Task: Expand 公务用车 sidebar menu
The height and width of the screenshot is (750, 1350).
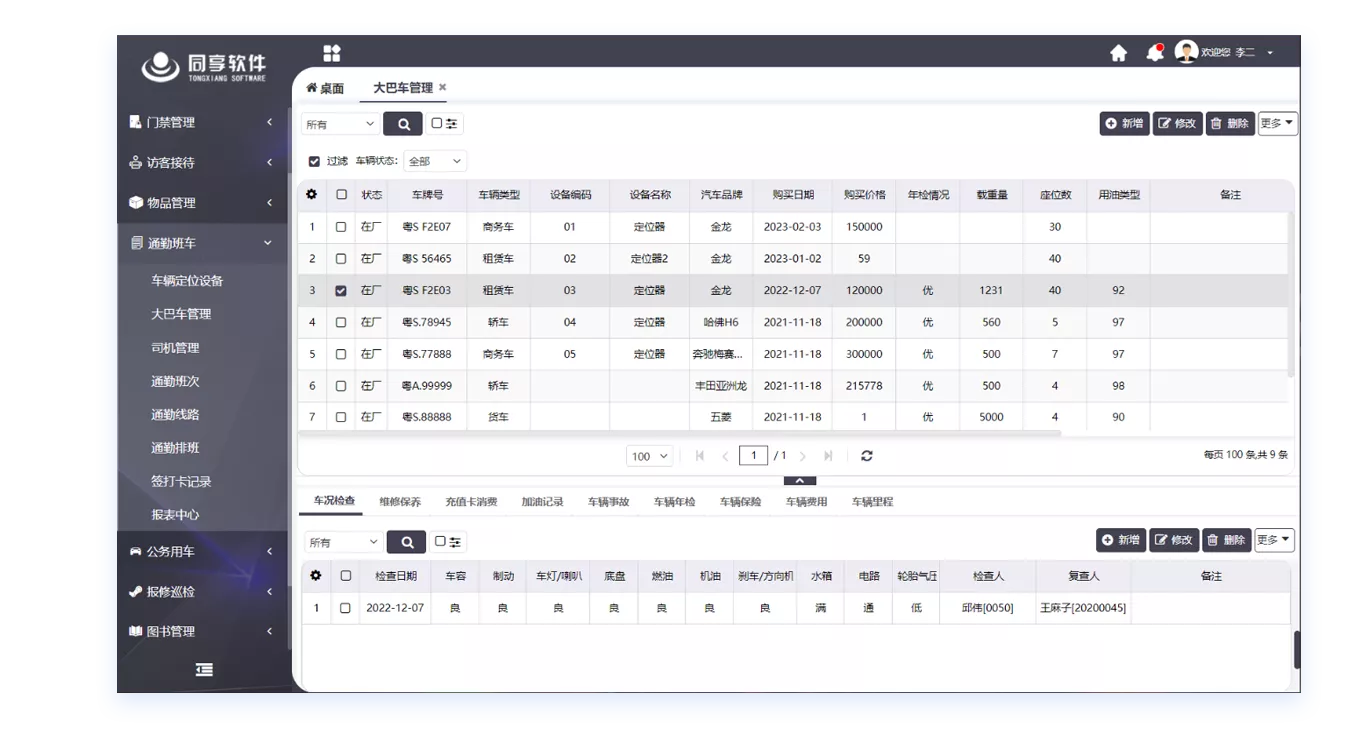Action: (203, 551)
